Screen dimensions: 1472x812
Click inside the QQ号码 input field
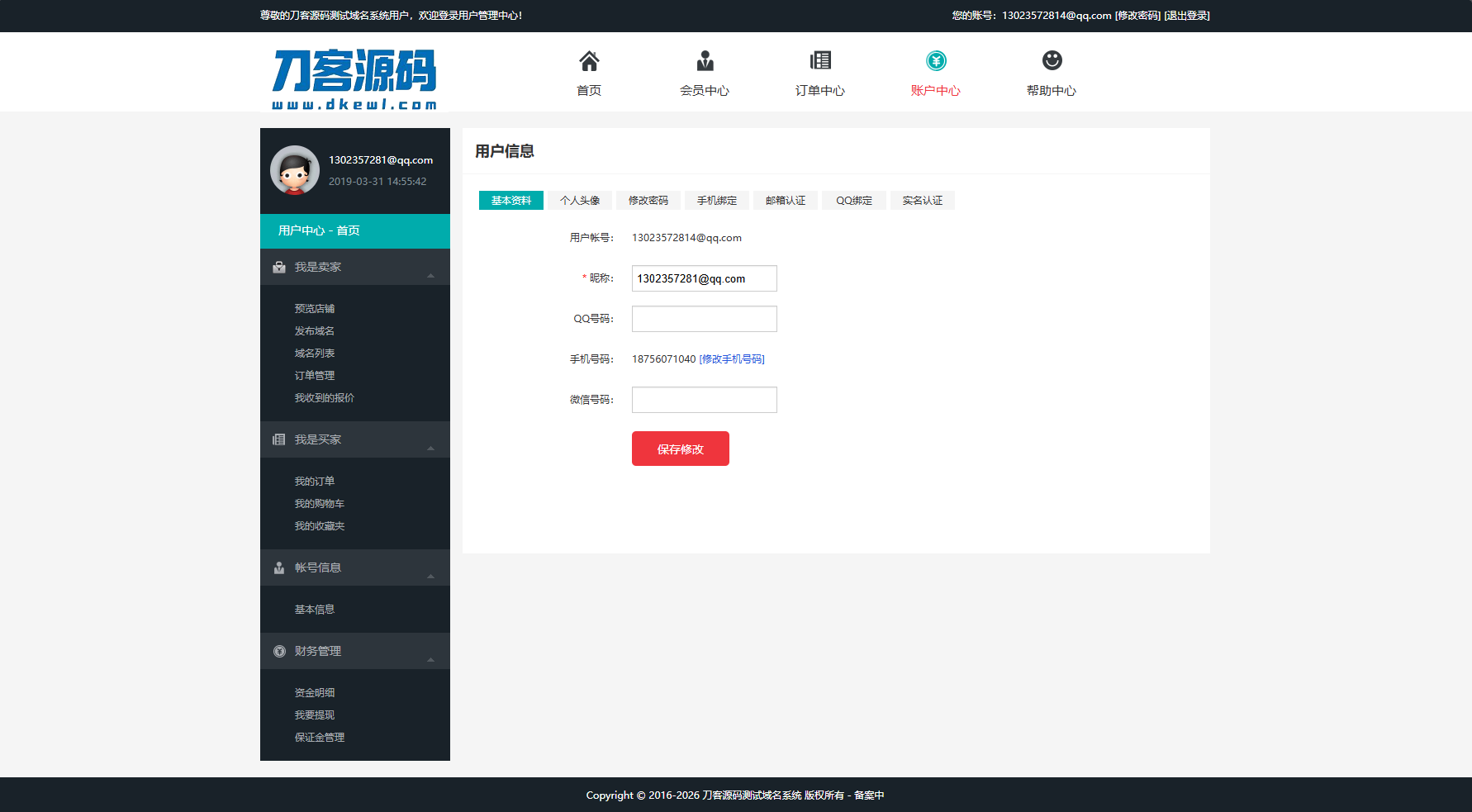[704, 318]
